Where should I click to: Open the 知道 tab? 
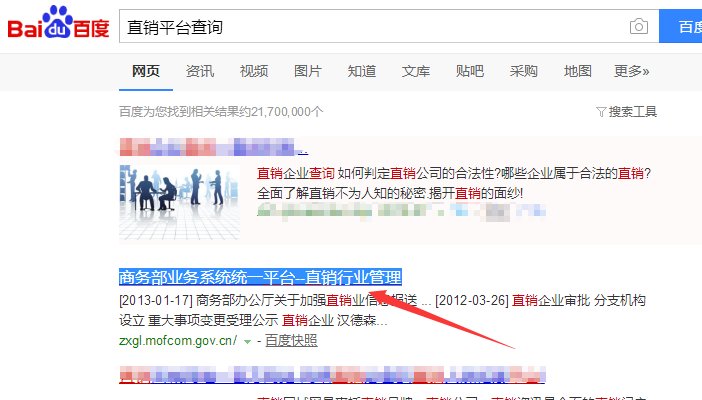362,71
